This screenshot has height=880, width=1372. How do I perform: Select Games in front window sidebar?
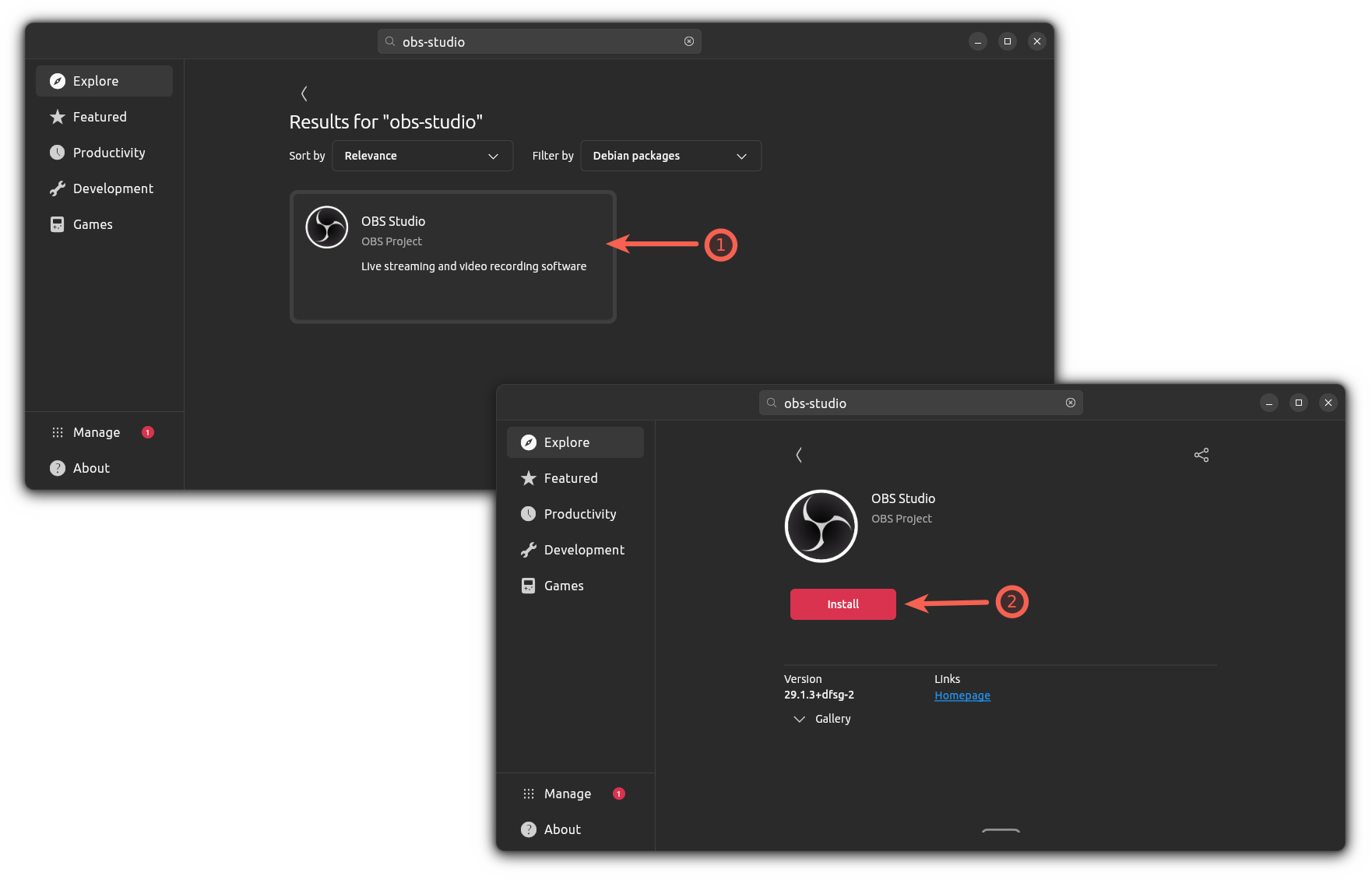tap(575, 586)
